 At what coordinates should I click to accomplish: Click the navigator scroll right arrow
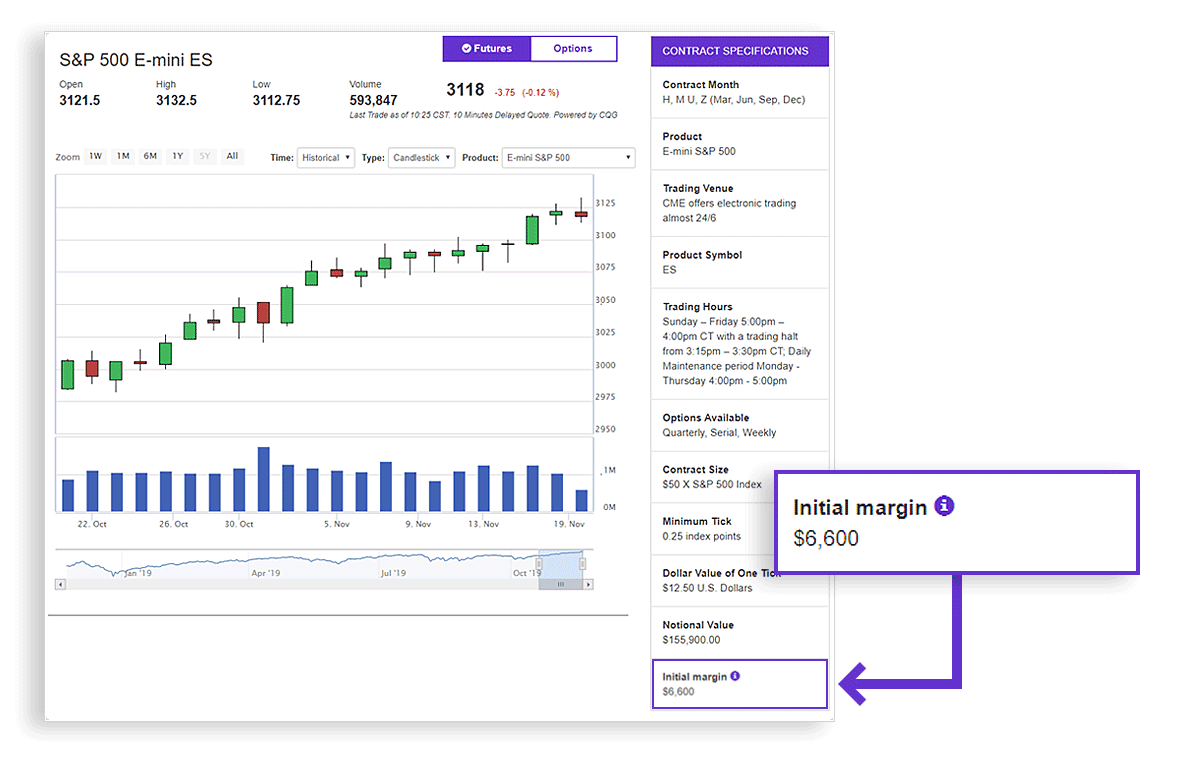point(587,584)
